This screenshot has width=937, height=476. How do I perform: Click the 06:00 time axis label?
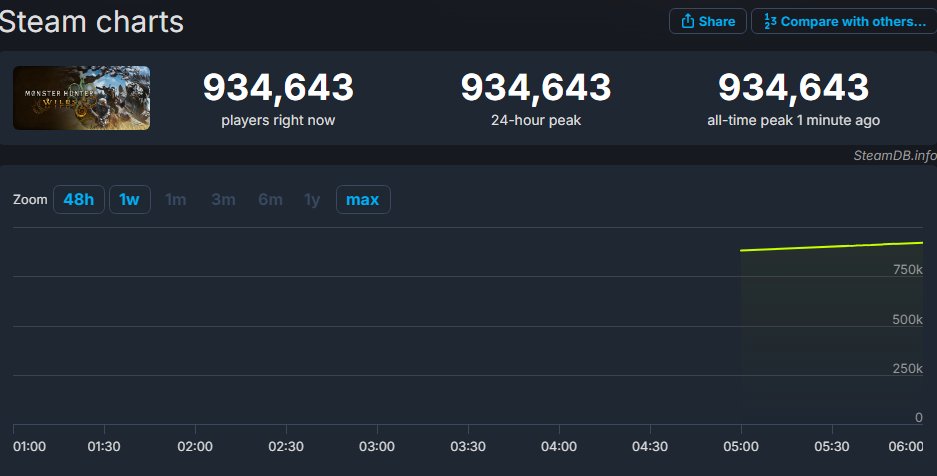pos(906,447)
